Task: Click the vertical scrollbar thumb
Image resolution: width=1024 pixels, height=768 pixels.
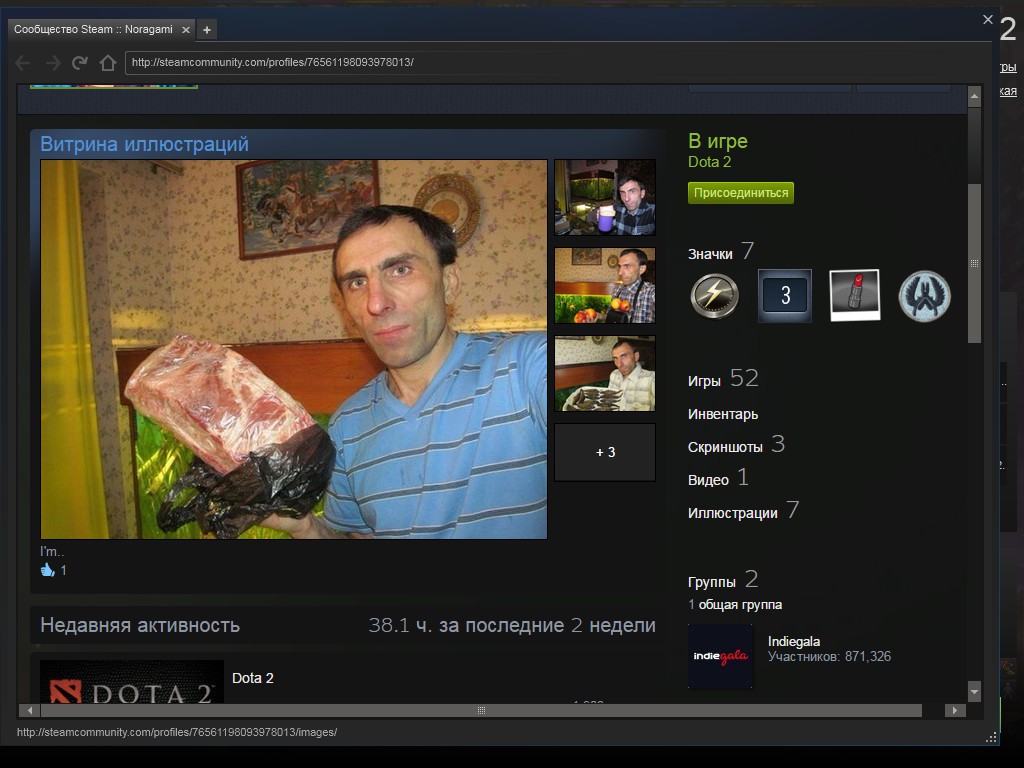Action: click(974, 263)
